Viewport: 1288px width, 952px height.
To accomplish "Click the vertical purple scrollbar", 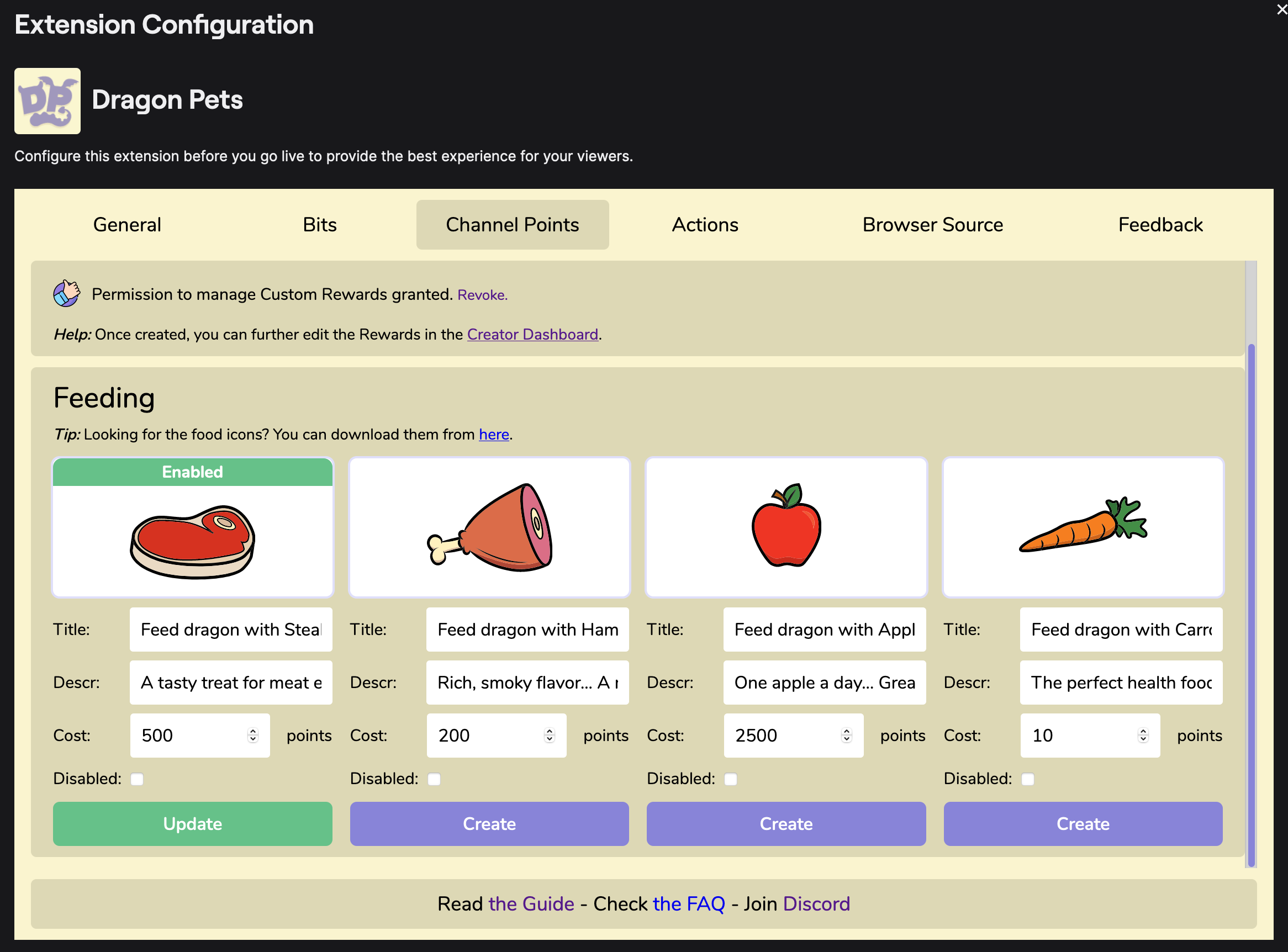I will tap(1250, 605).
